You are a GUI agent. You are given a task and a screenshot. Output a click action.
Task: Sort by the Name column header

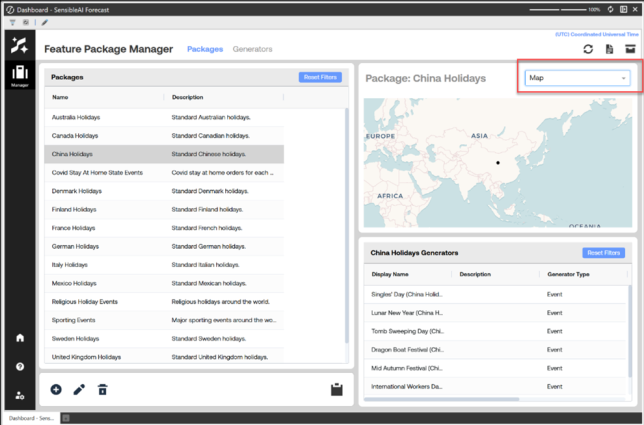[x=60, y=97]
